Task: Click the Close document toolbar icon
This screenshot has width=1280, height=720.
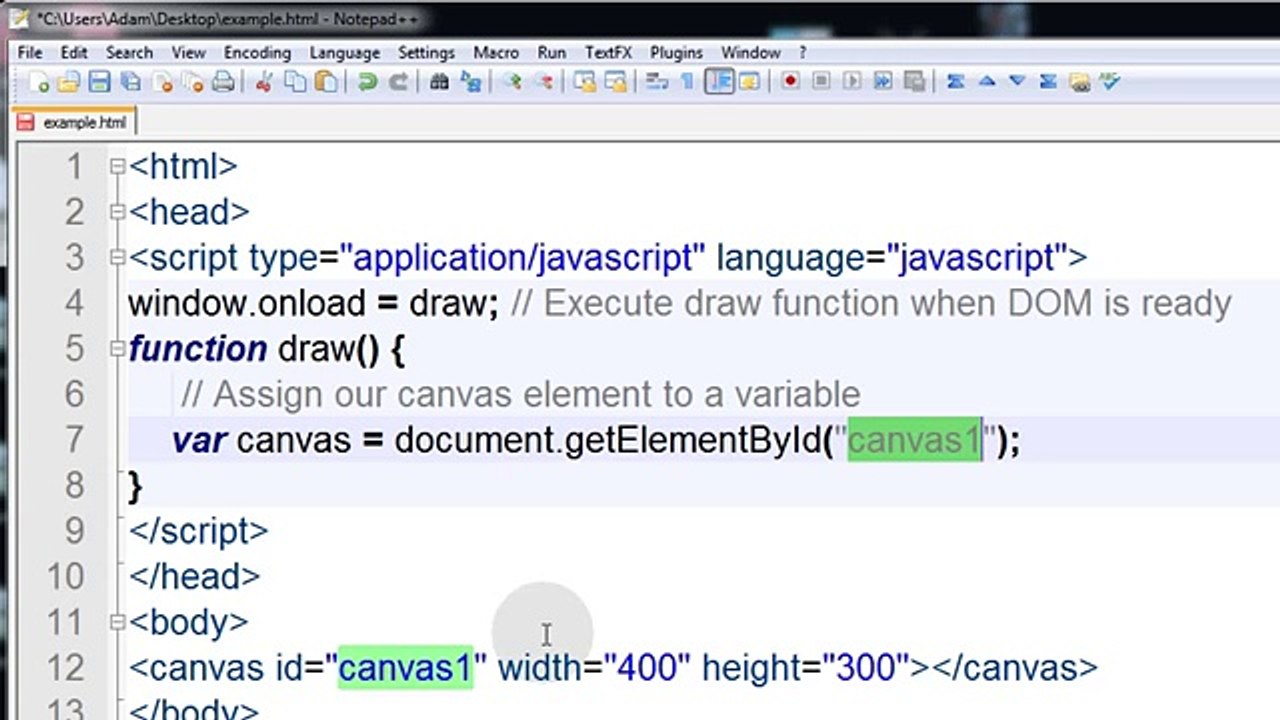Action: (x=162, y=82)
